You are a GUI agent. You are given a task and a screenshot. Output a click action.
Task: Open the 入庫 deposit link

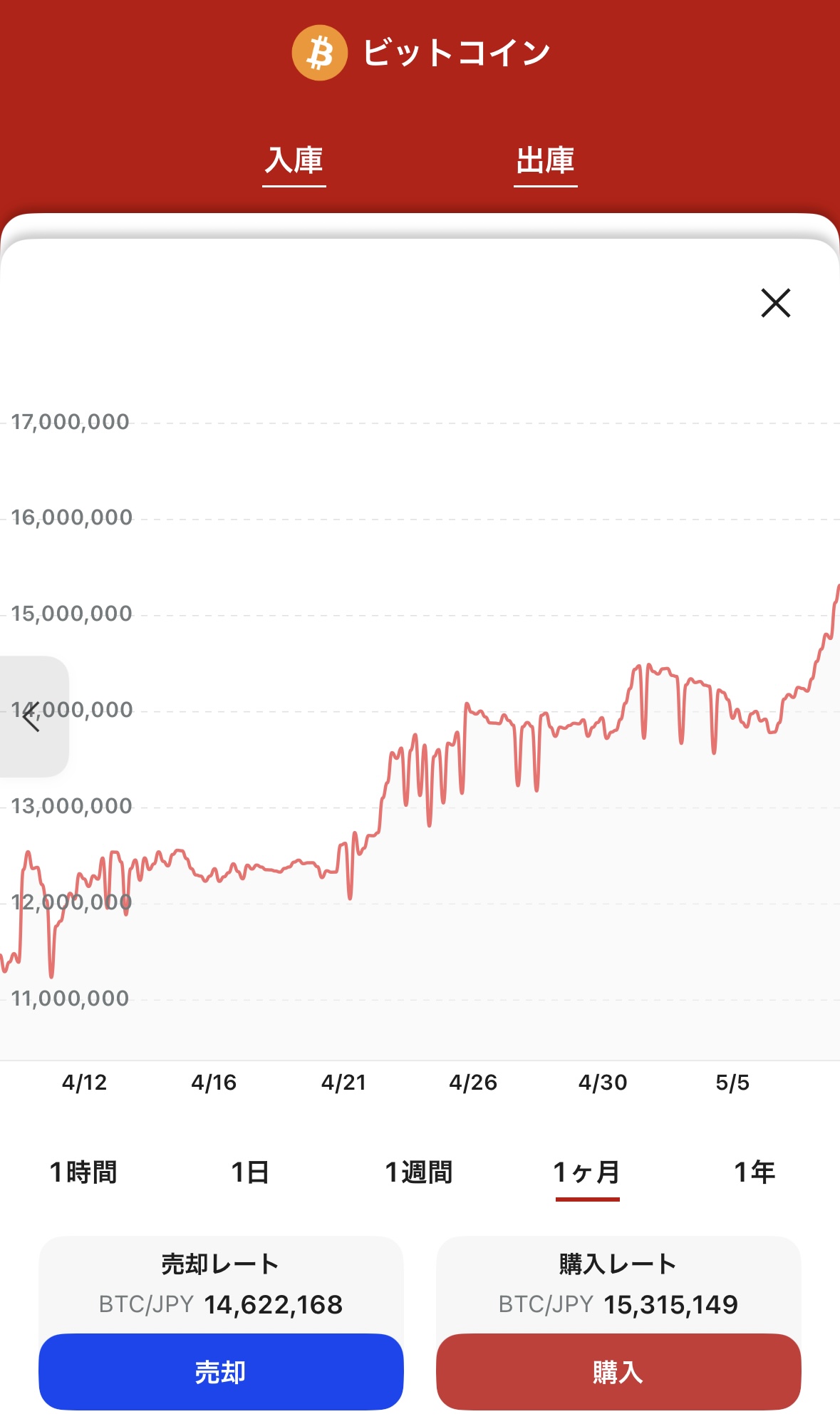click(294, 161)
